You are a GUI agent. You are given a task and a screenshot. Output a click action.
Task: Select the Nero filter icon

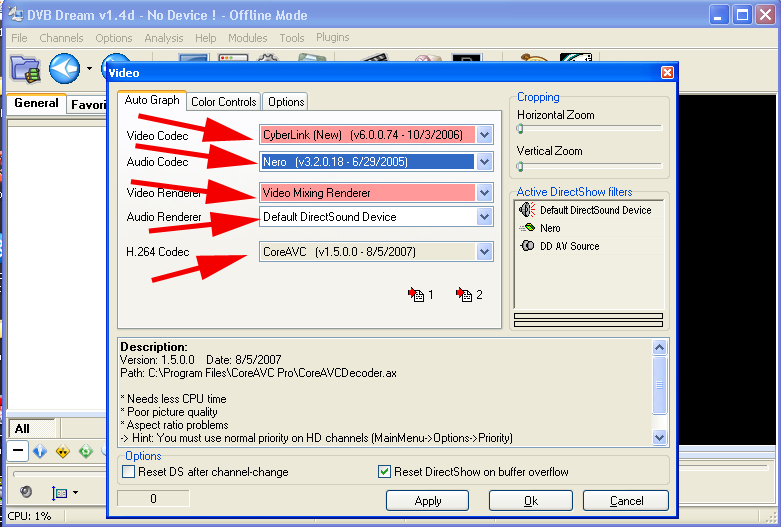(527, 228)
